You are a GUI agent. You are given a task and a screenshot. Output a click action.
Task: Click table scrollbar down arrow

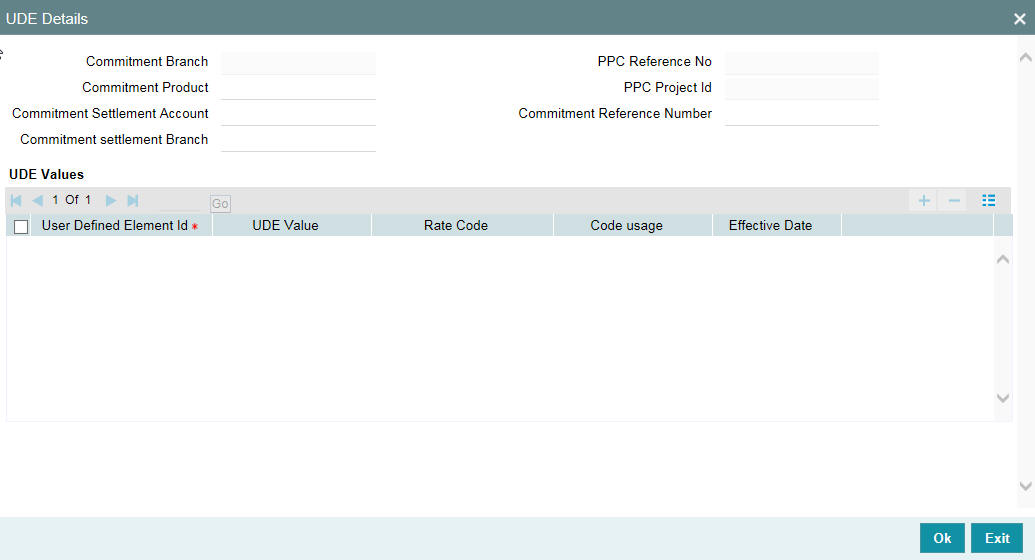[x=1003, y=398]
